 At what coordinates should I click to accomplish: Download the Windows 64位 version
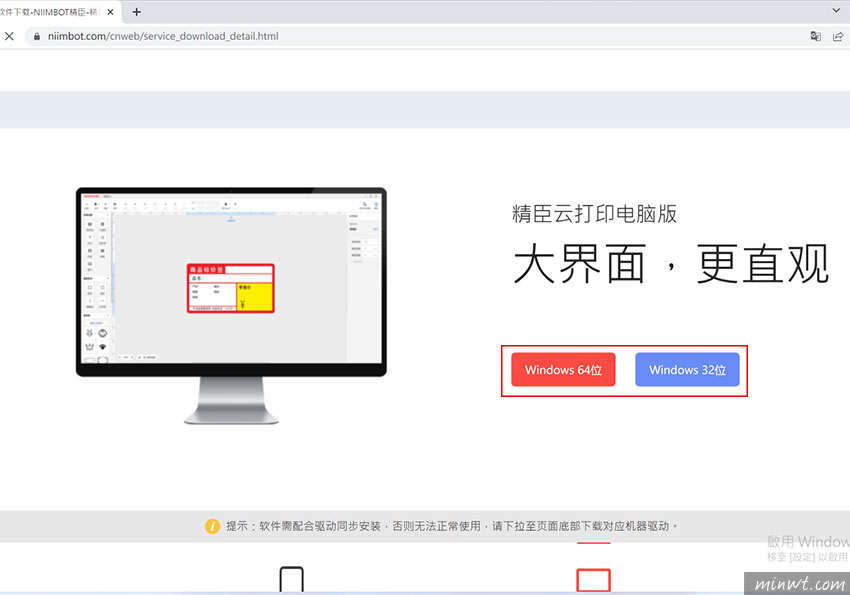(x=563, y=370)
